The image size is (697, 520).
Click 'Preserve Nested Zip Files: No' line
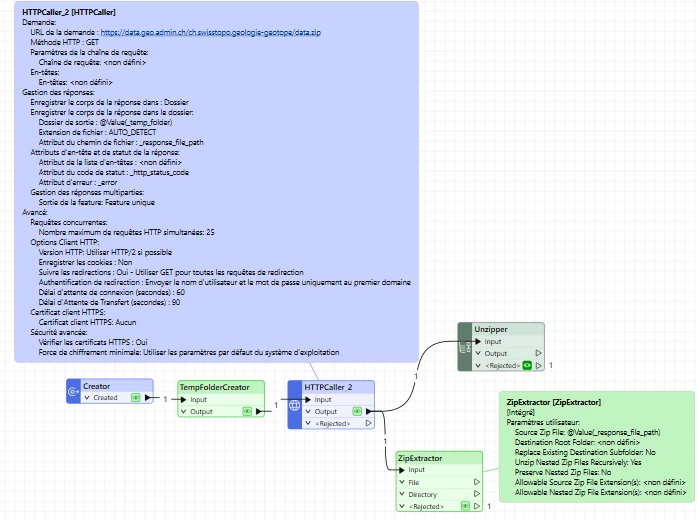click(x=563, y=472)
